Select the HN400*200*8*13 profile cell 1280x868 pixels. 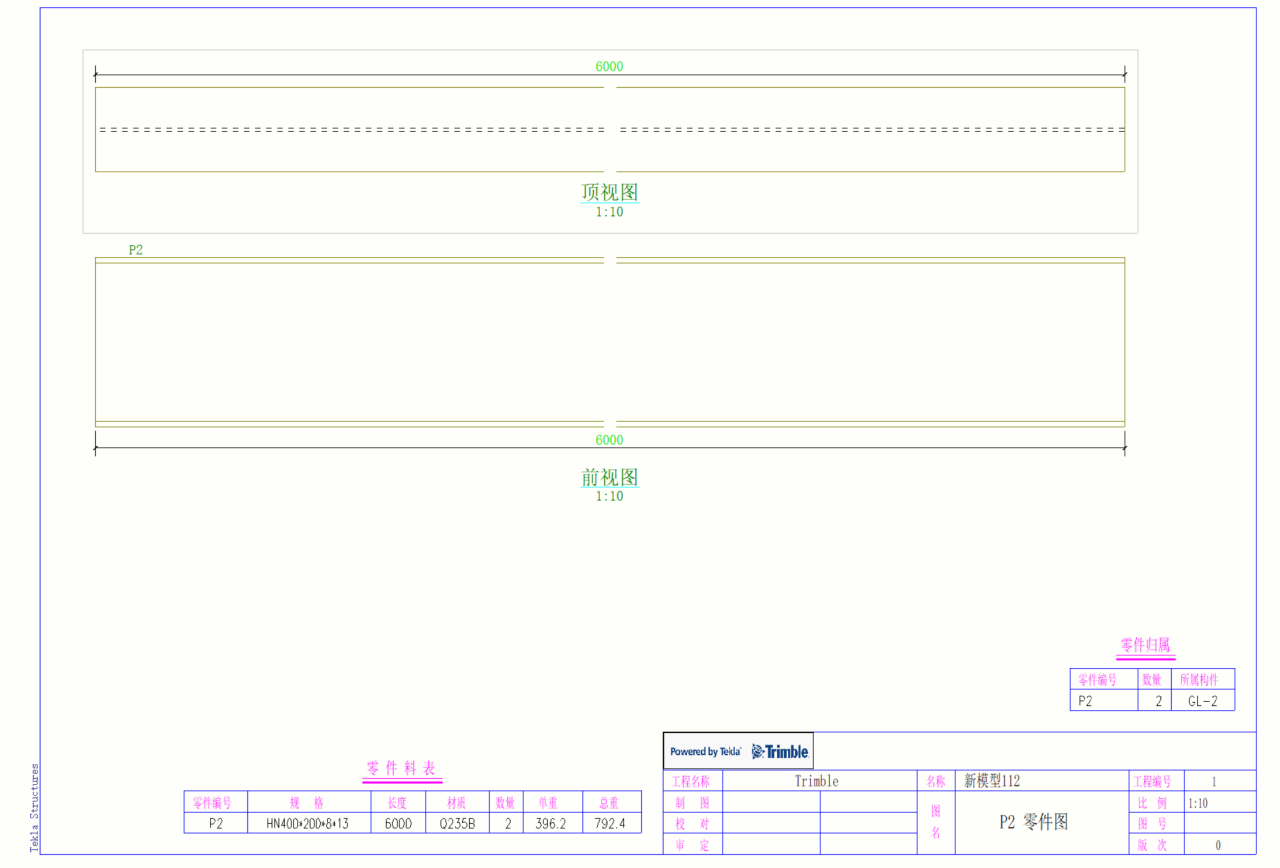307,824
